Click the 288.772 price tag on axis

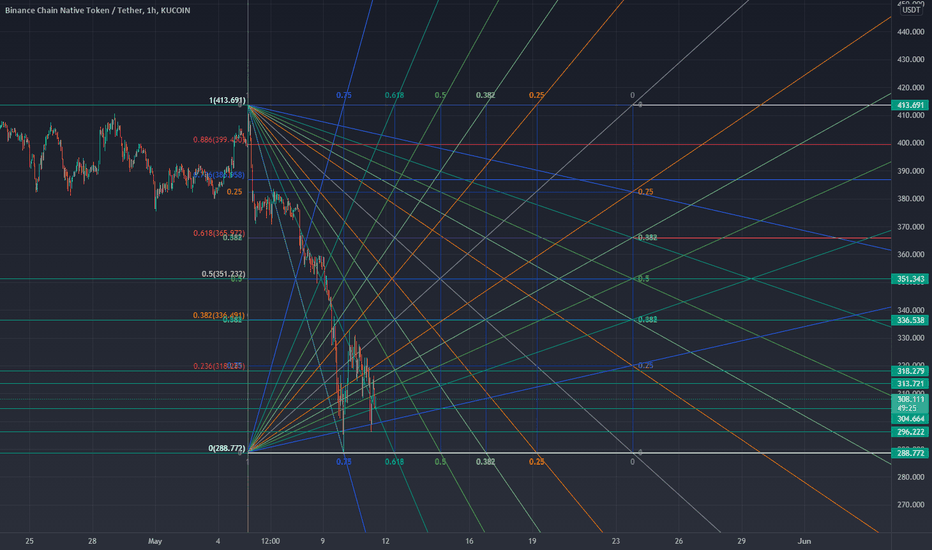pos(910,453)
